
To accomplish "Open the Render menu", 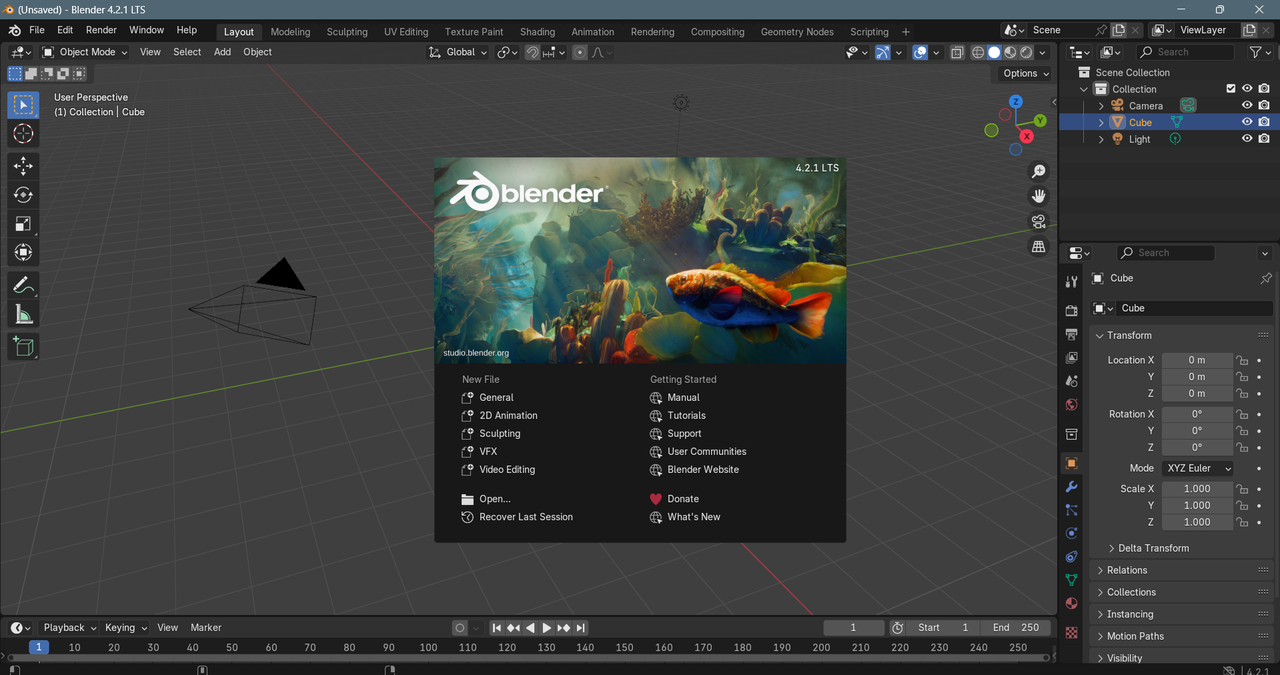I will tap(101, 30).
